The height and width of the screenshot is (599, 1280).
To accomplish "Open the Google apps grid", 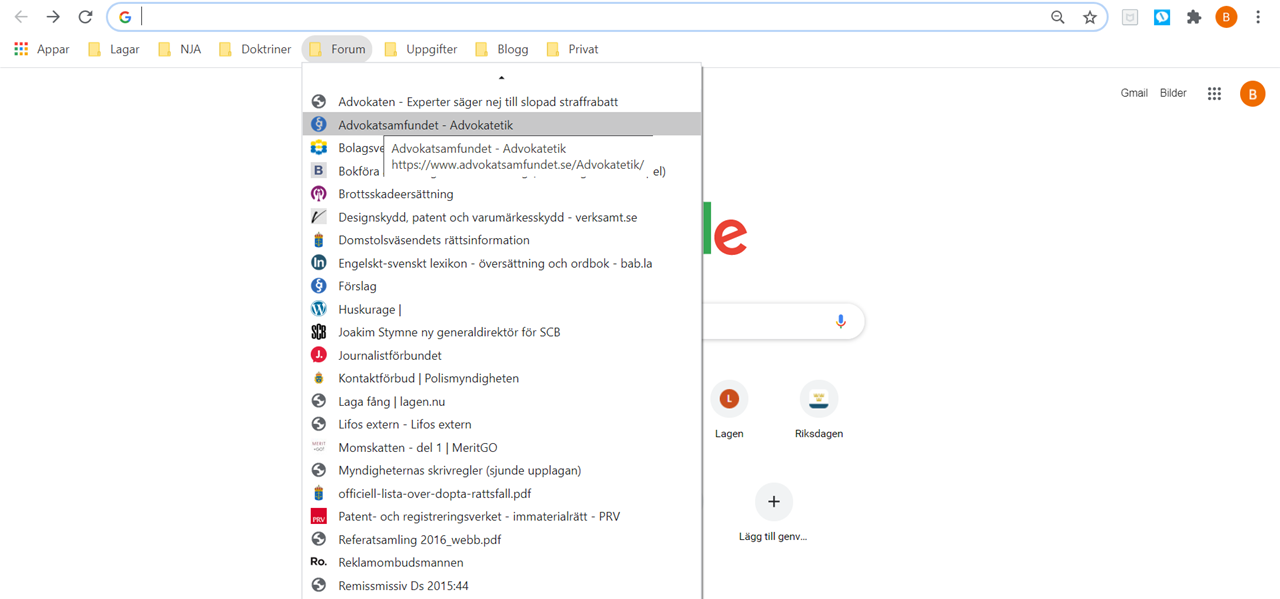I will click(1214, 93).
